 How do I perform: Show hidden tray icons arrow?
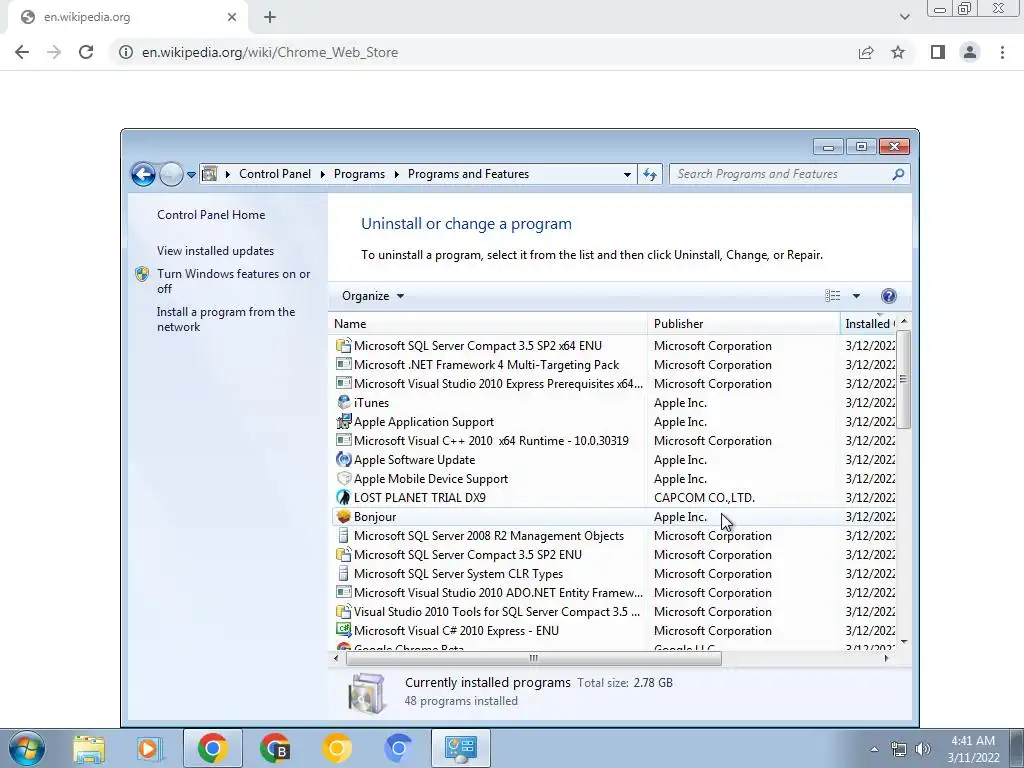[x=874, y=749]
